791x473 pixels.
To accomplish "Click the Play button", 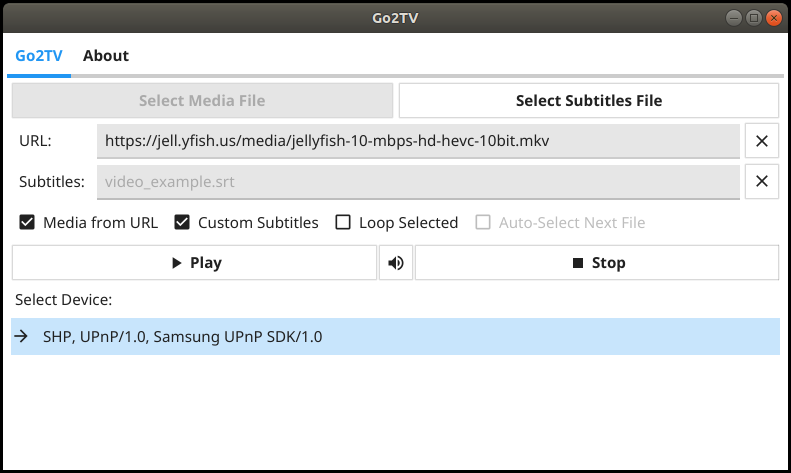I will point(194,263).
